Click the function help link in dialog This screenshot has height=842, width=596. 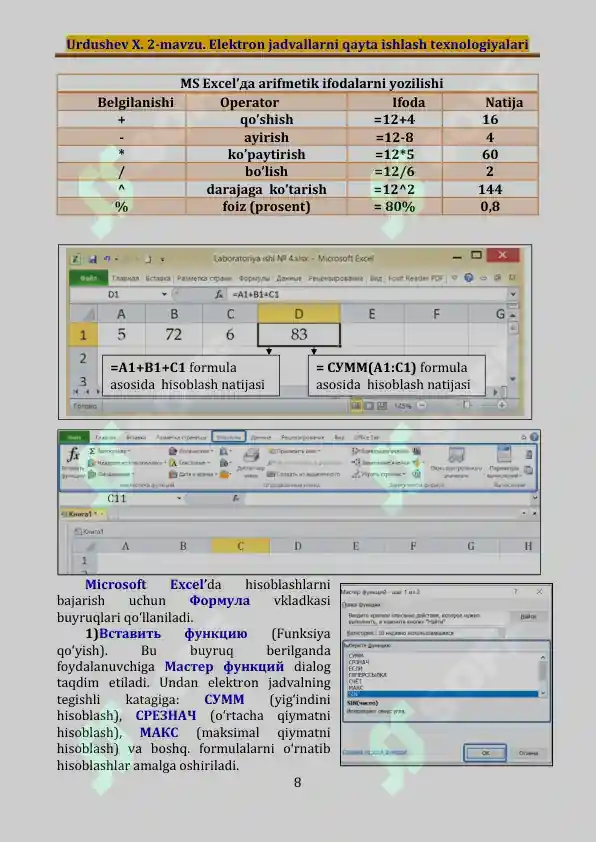tap(375, 752)
